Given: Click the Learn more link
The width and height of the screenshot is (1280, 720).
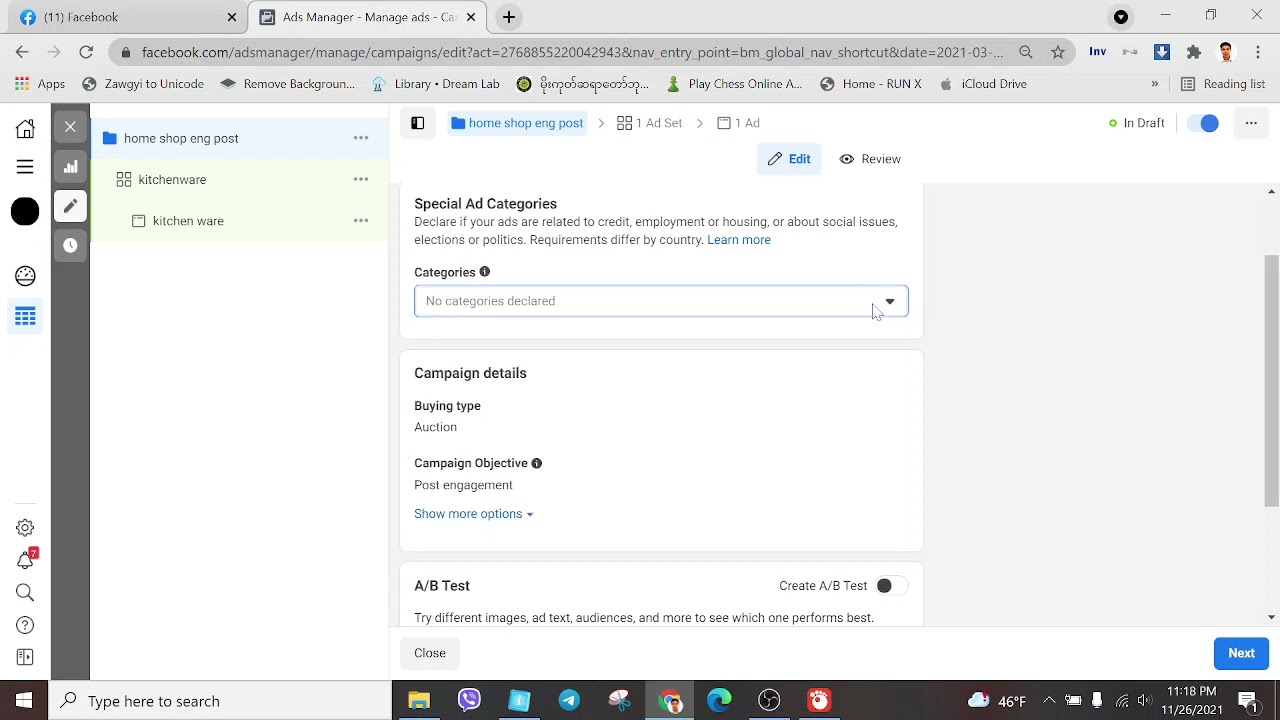Looking at the screenshot, I should click(x=739, y=240).
